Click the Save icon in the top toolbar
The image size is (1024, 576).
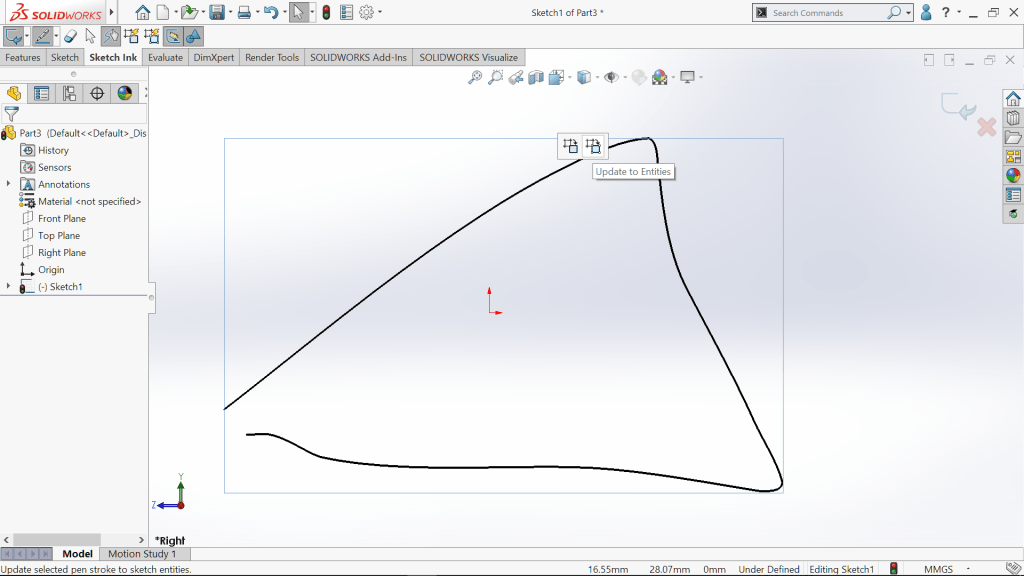pos(217,13)
